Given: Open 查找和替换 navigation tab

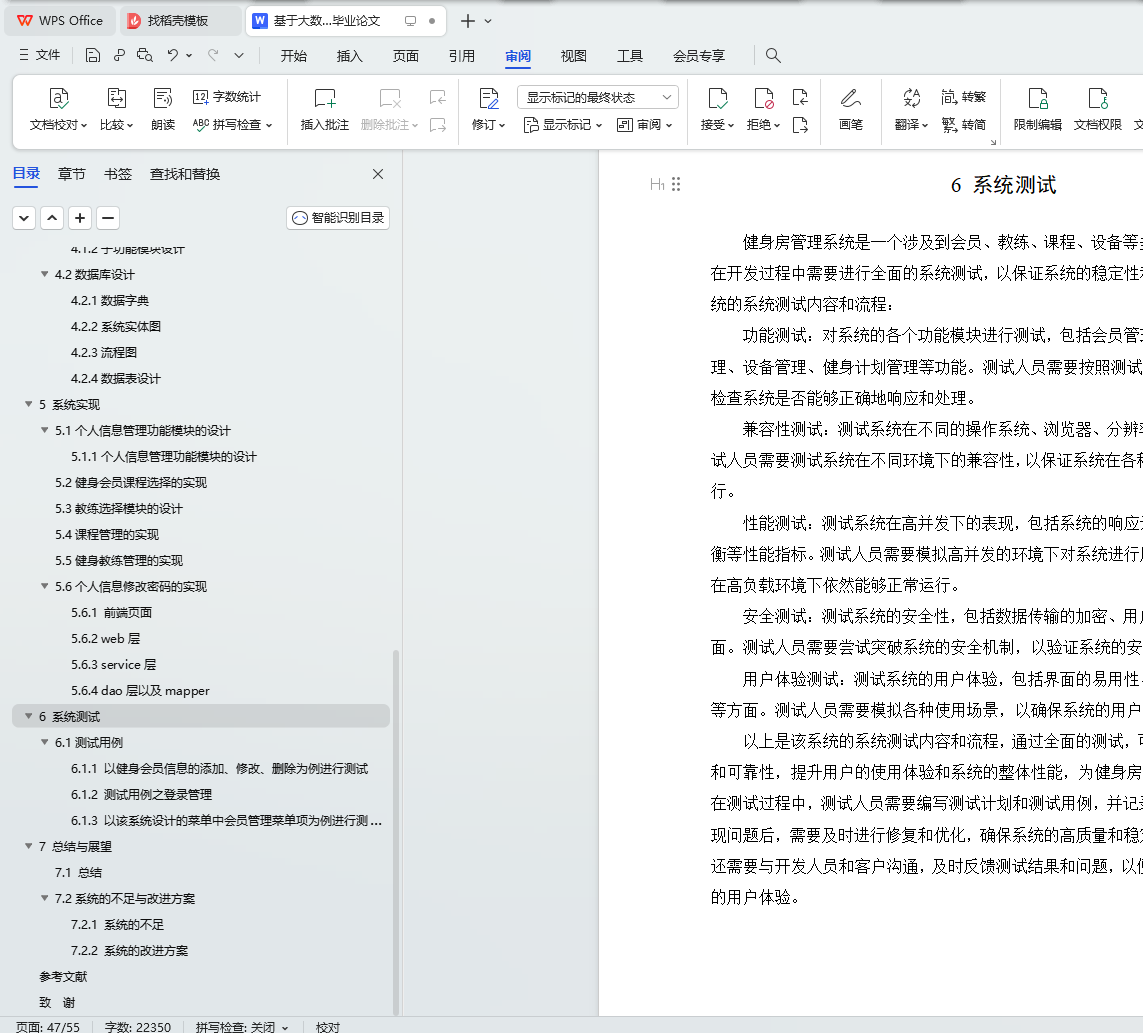Looking at the screenshot, I should pos(184,174).
